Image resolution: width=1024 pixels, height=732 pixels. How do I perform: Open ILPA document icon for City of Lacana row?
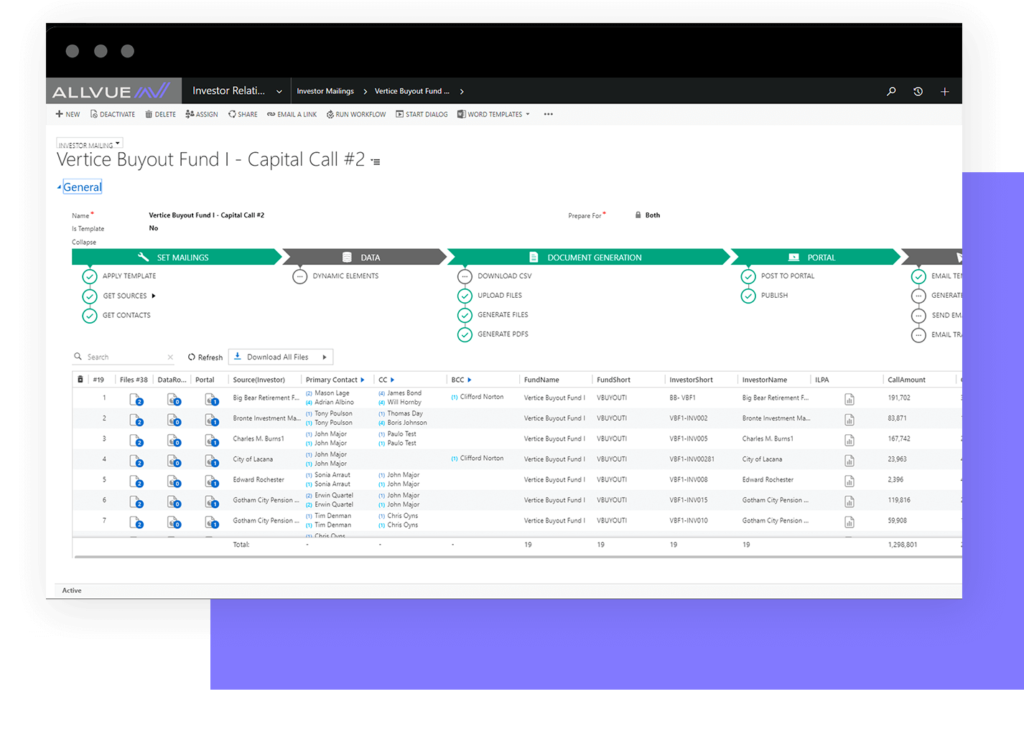849,460
